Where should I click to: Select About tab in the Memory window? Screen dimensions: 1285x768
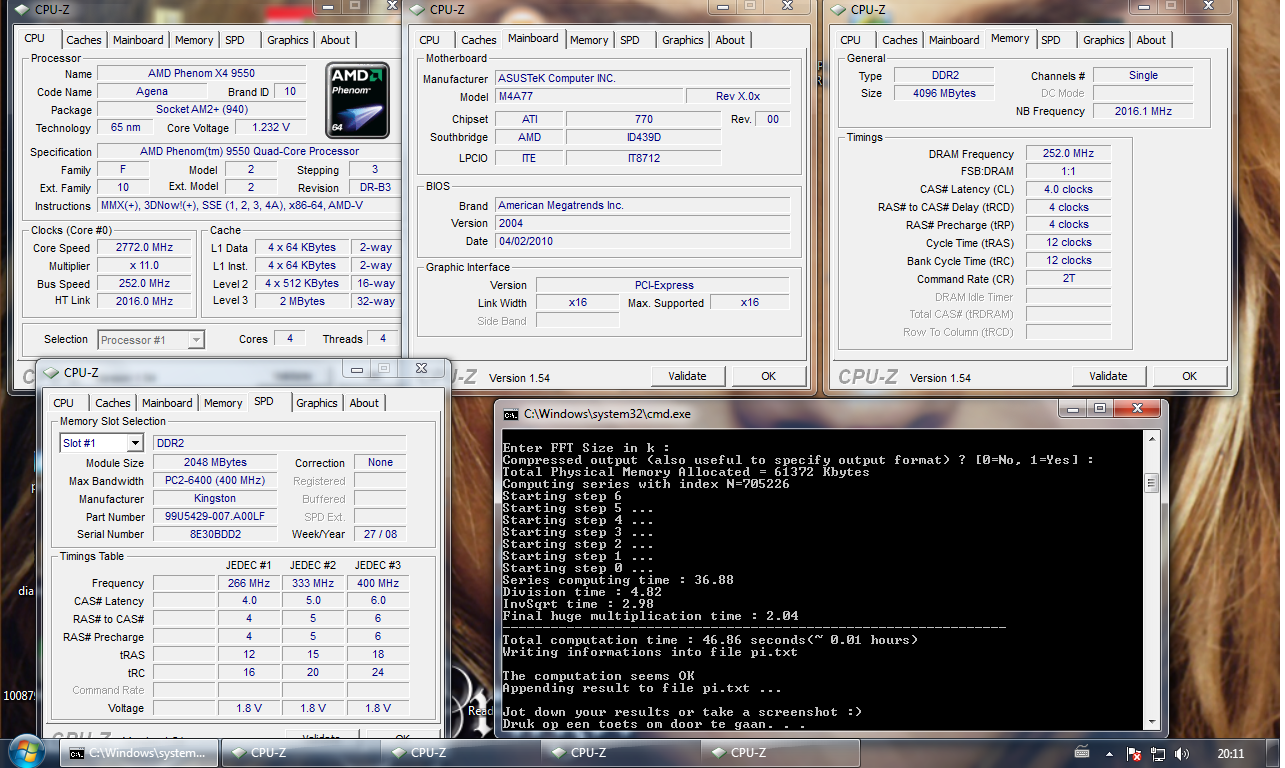tap(1151, 40)
